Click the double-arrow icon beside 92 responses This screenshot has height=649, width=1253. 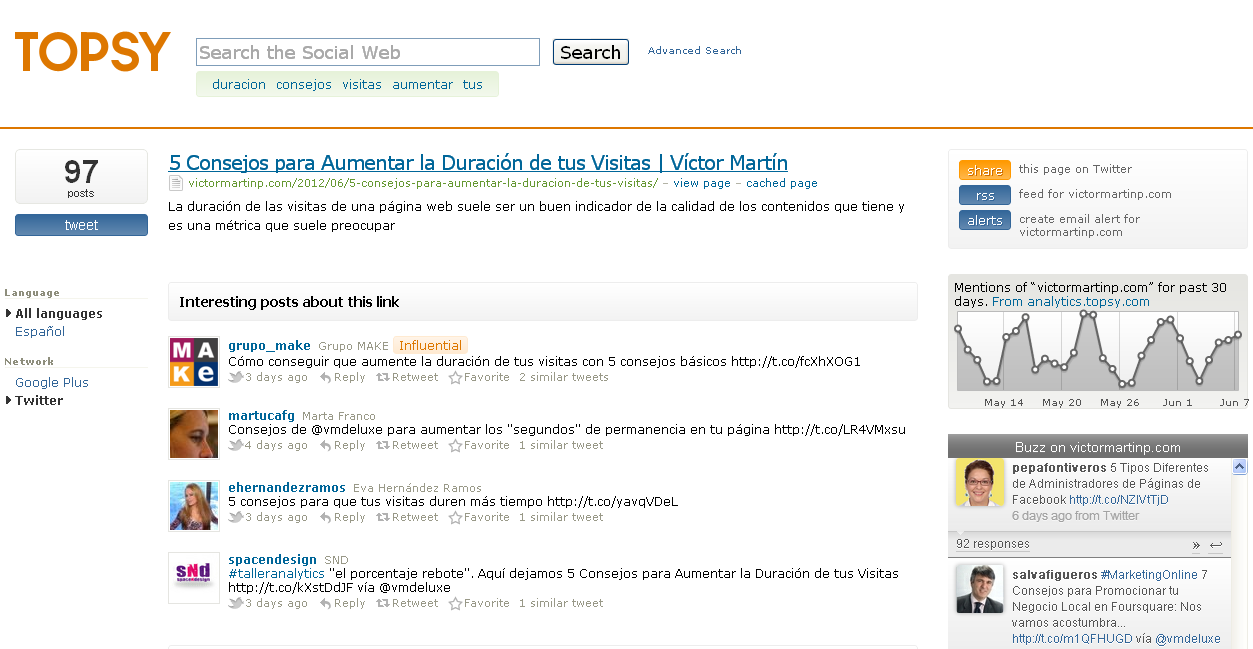point(1196,546)
